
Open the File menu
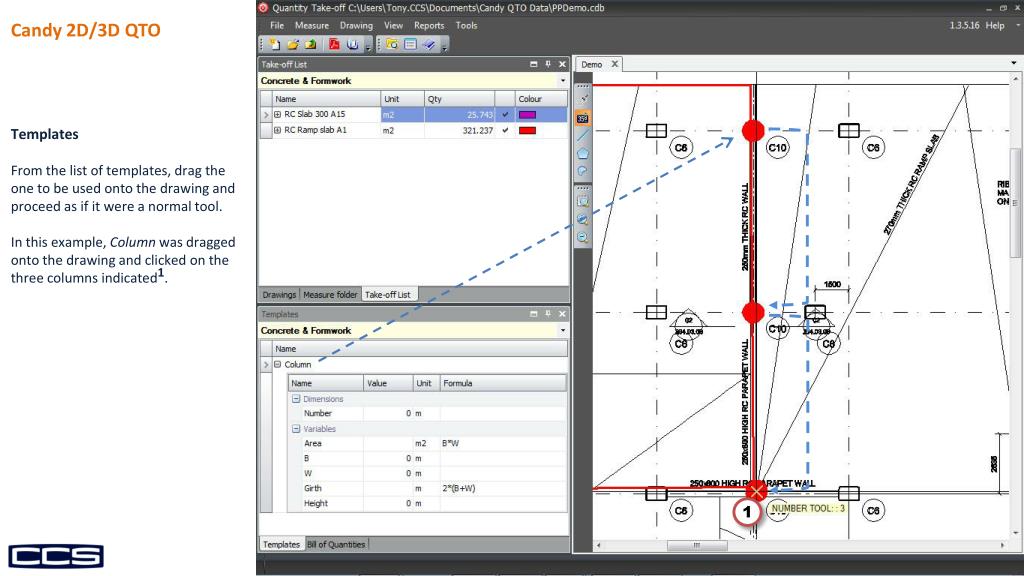pos(277,25)
